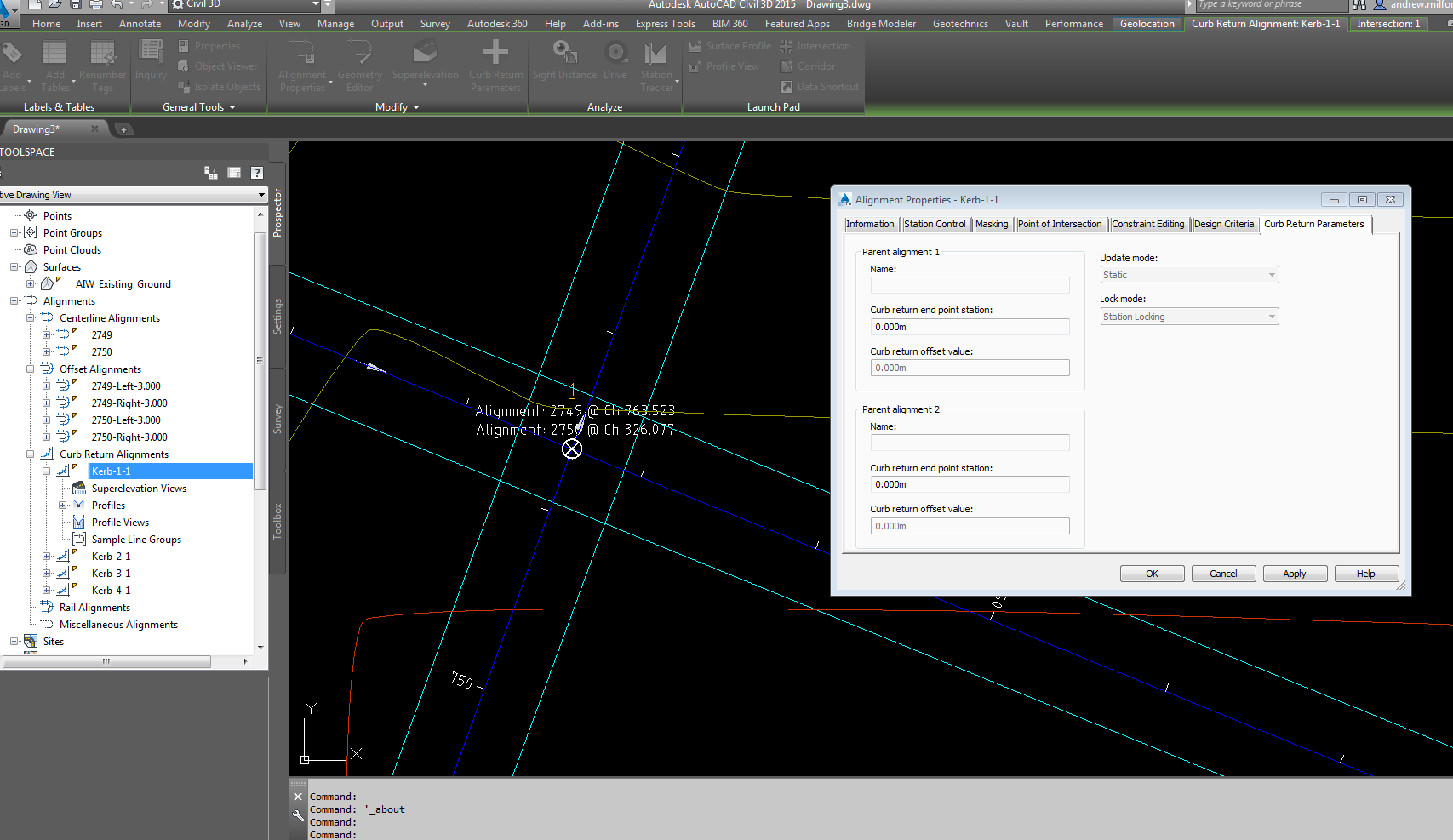The image size is (1453, 840).
Task: Click Isolate Objects tool
Action: 219,87
